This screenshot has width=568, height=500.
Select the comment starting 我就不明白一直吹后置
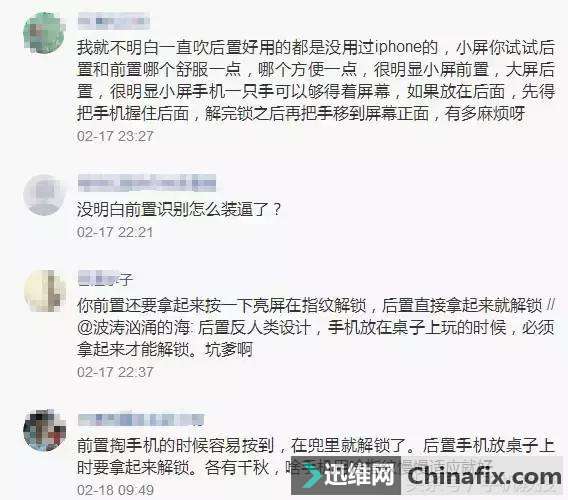316,80
